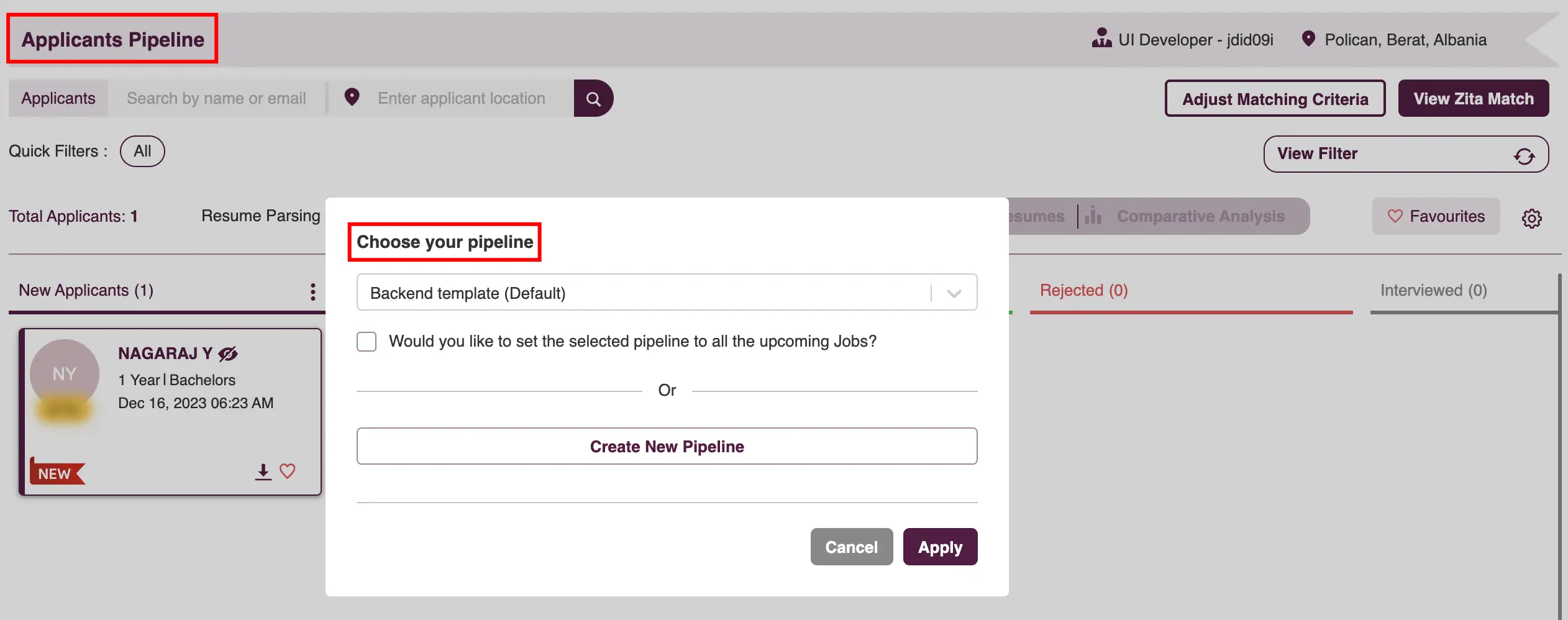The width and height of the screenshot is (1568, 620).
Task: Click the magnifier search icon button
Action: point(593,99)
